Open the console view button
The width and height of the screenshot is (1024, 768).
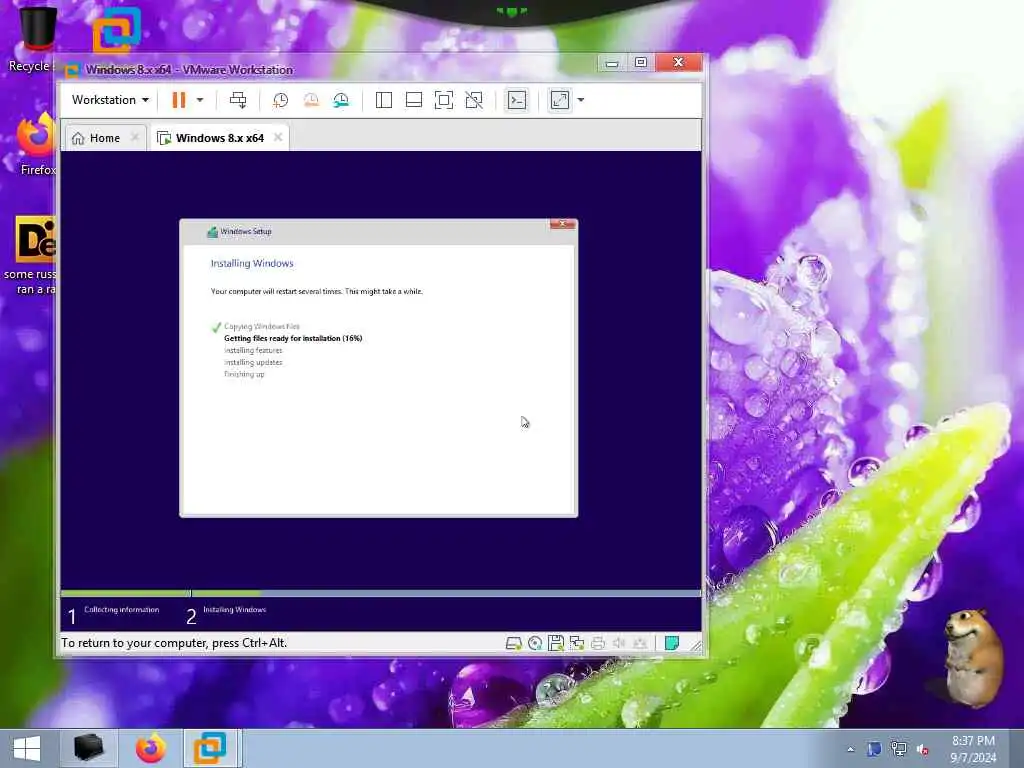point(517,100)
